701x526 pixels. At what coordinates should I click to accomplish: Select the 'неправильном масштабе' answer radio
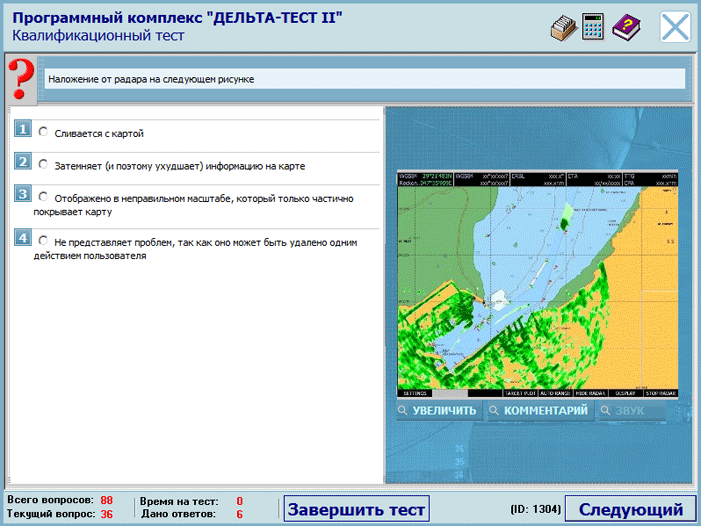pos(43,196)
